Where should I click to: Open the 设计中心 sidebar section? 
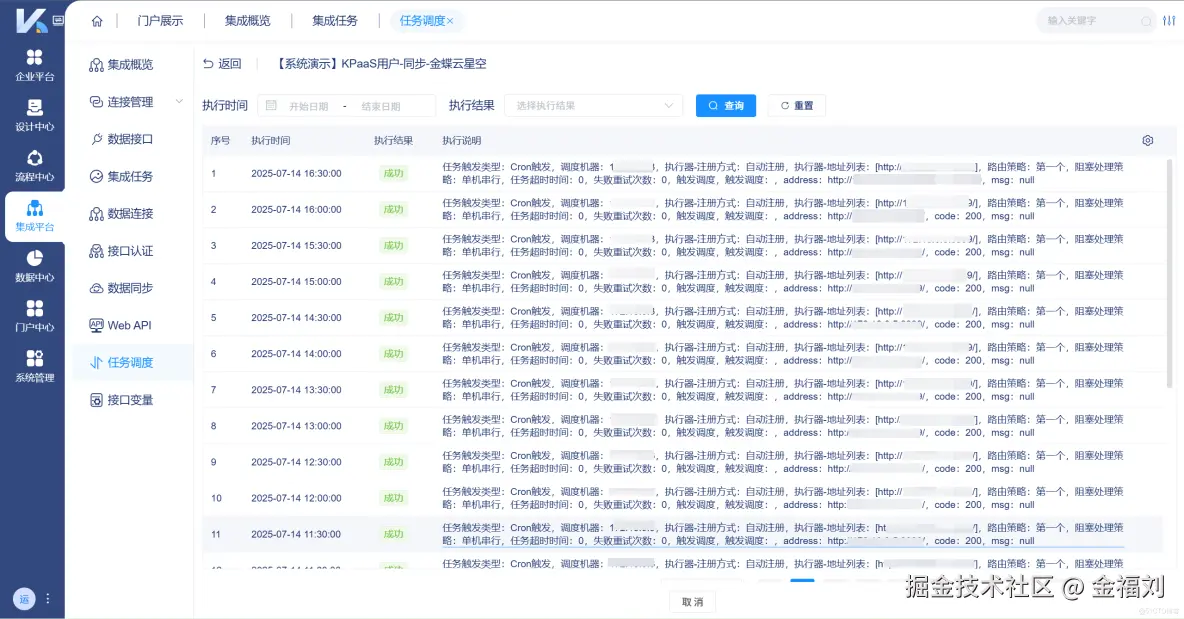pos(34,115)
